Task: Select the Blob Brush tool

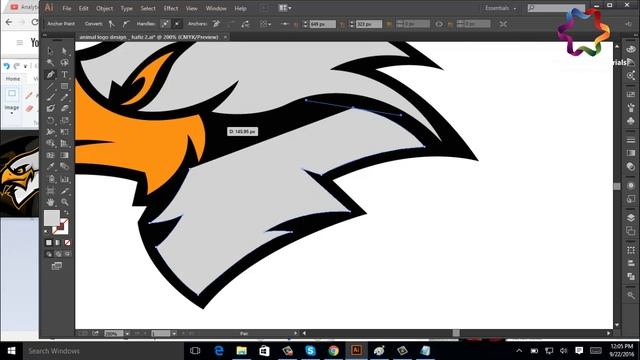Action: (x=50, y=109)
